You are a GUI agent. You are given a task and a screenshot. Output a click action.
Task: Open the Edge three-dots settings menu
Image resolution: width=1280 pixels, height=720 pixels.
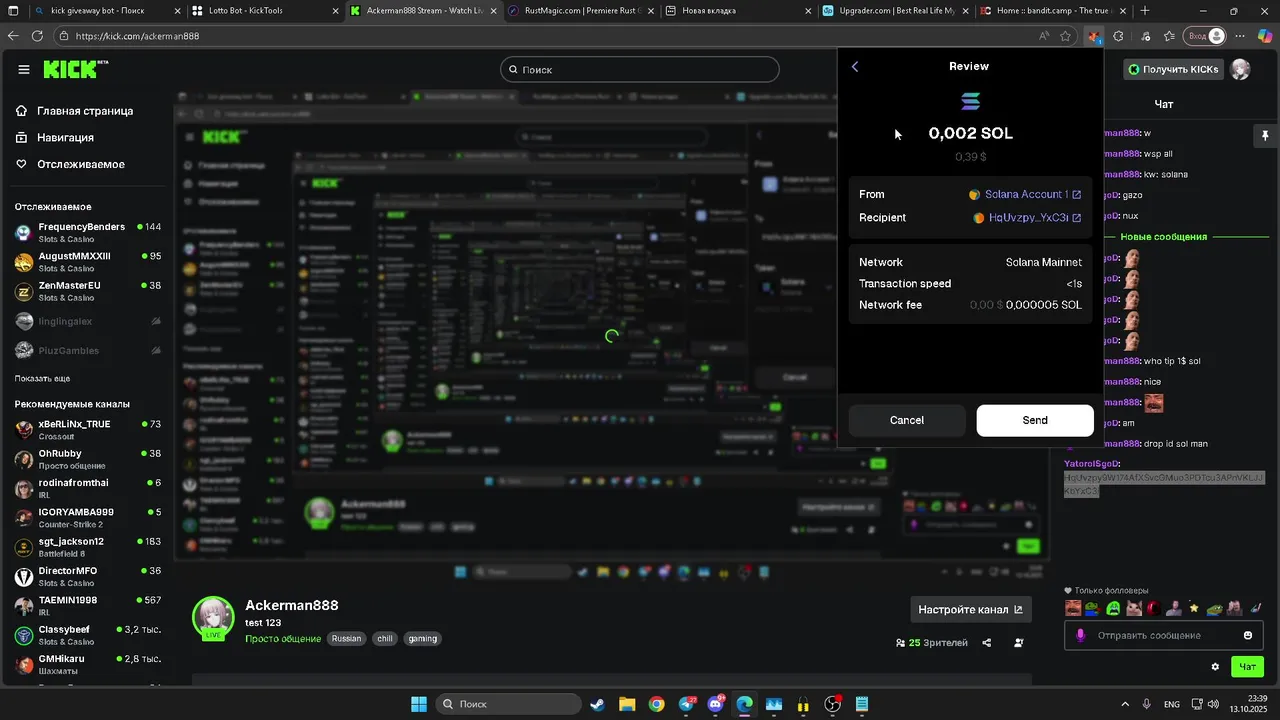[x=1239, y=36]
